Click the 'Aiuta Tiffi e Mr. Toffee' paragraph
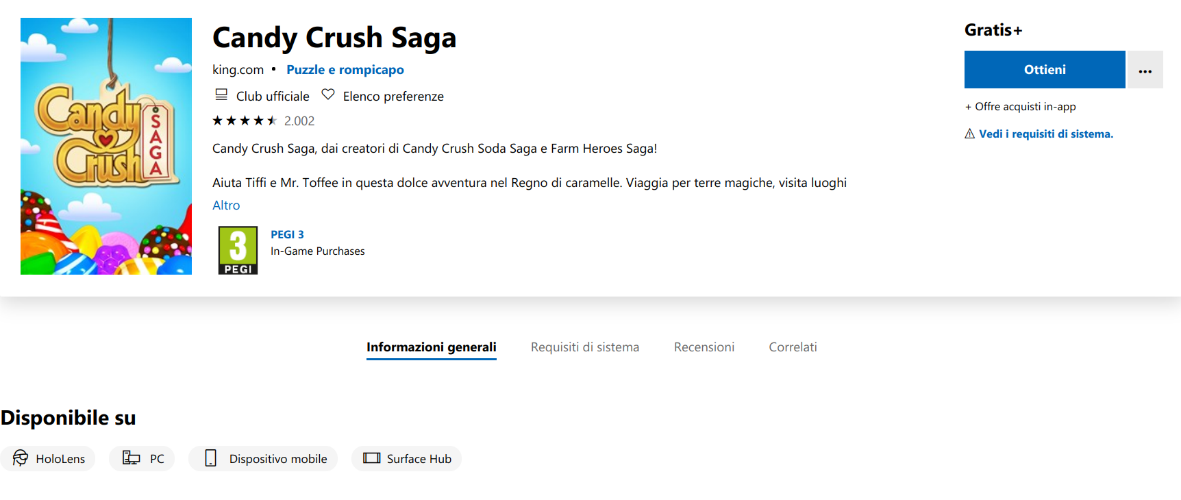This screenshot has width=1181, height=500. 530,182
